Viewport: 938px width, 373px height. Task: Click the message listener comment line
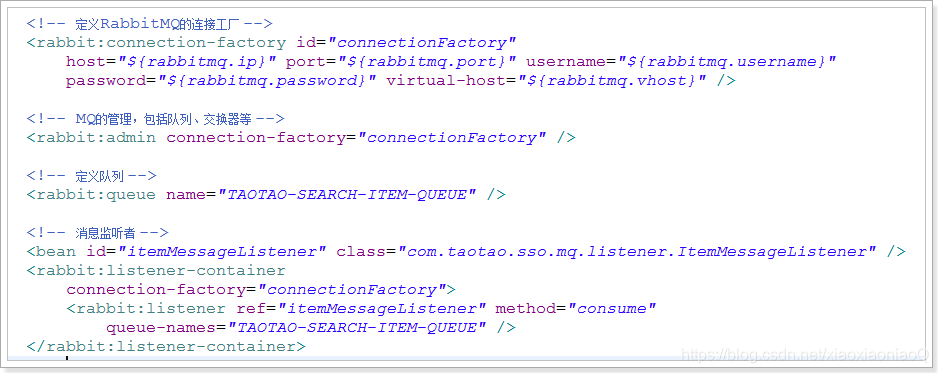point(98,233)
